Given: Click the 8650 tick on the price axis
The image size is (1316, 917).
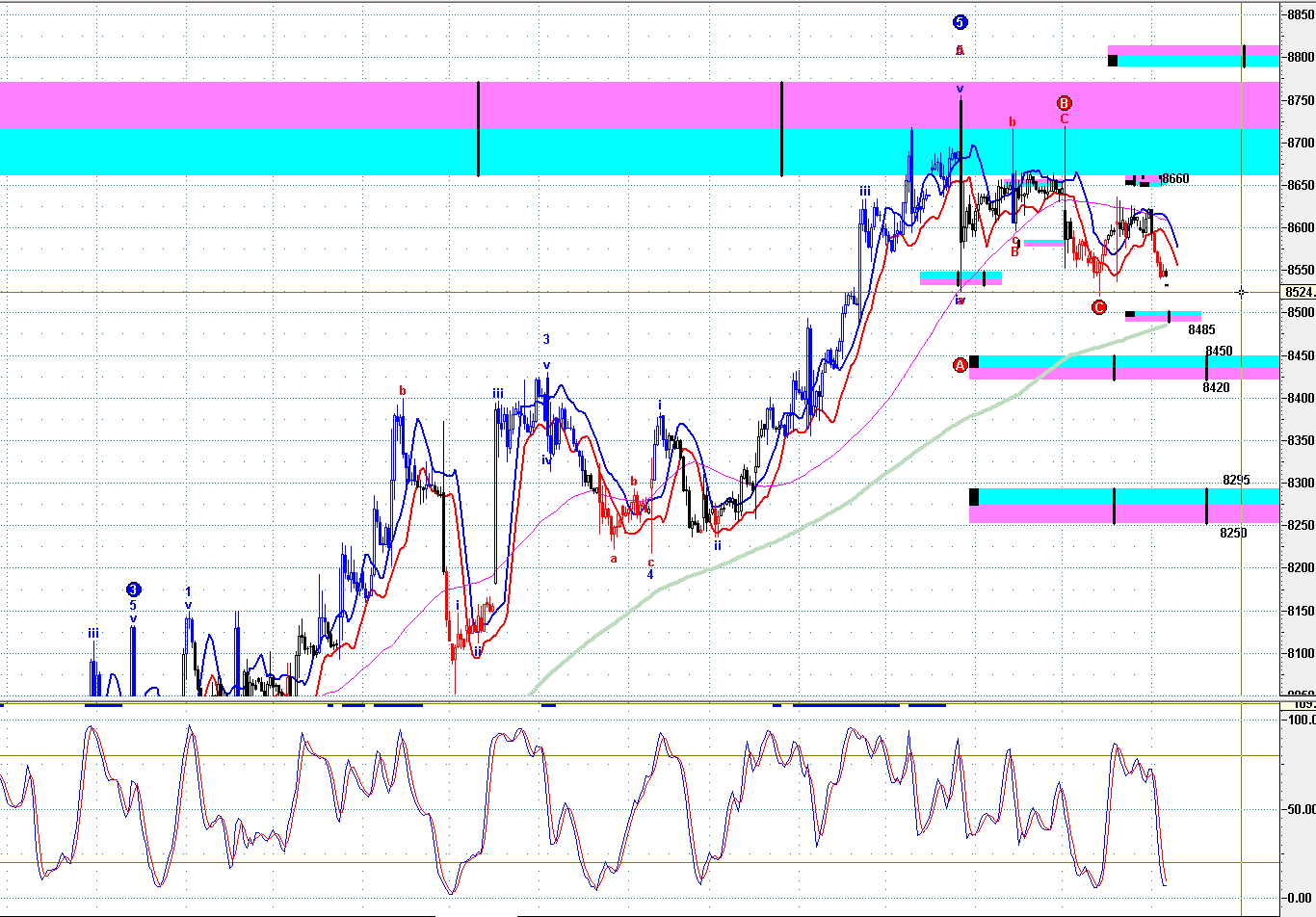Looking at the screenshot, I should [x=1301, y=185].
